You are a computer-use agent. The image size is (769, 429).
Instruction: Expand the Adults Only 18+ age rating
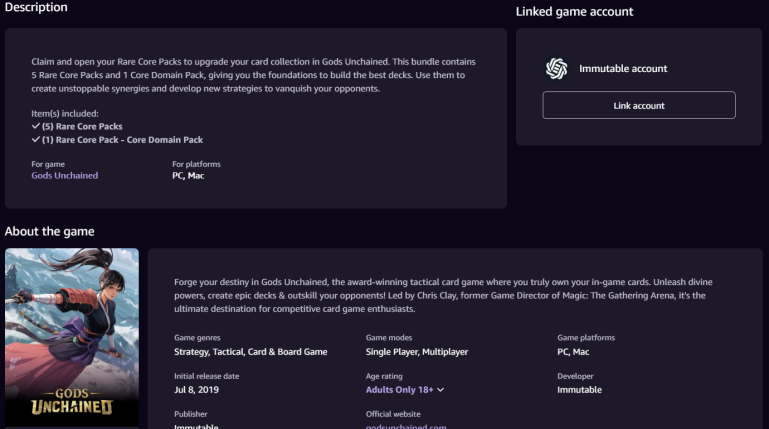click(405, 390)
